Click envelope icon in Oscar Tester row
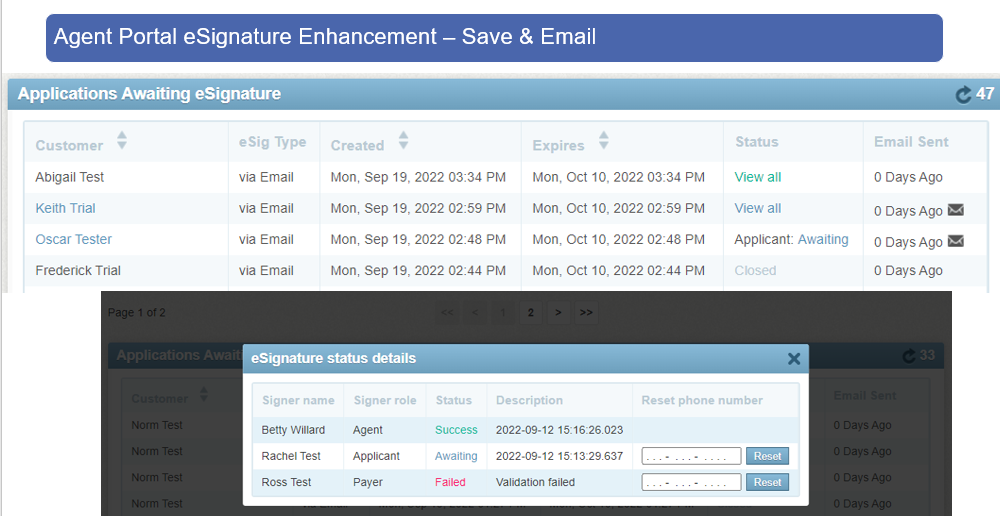The height and width of the screenshot is (516, 1000). tap(955, 241)
